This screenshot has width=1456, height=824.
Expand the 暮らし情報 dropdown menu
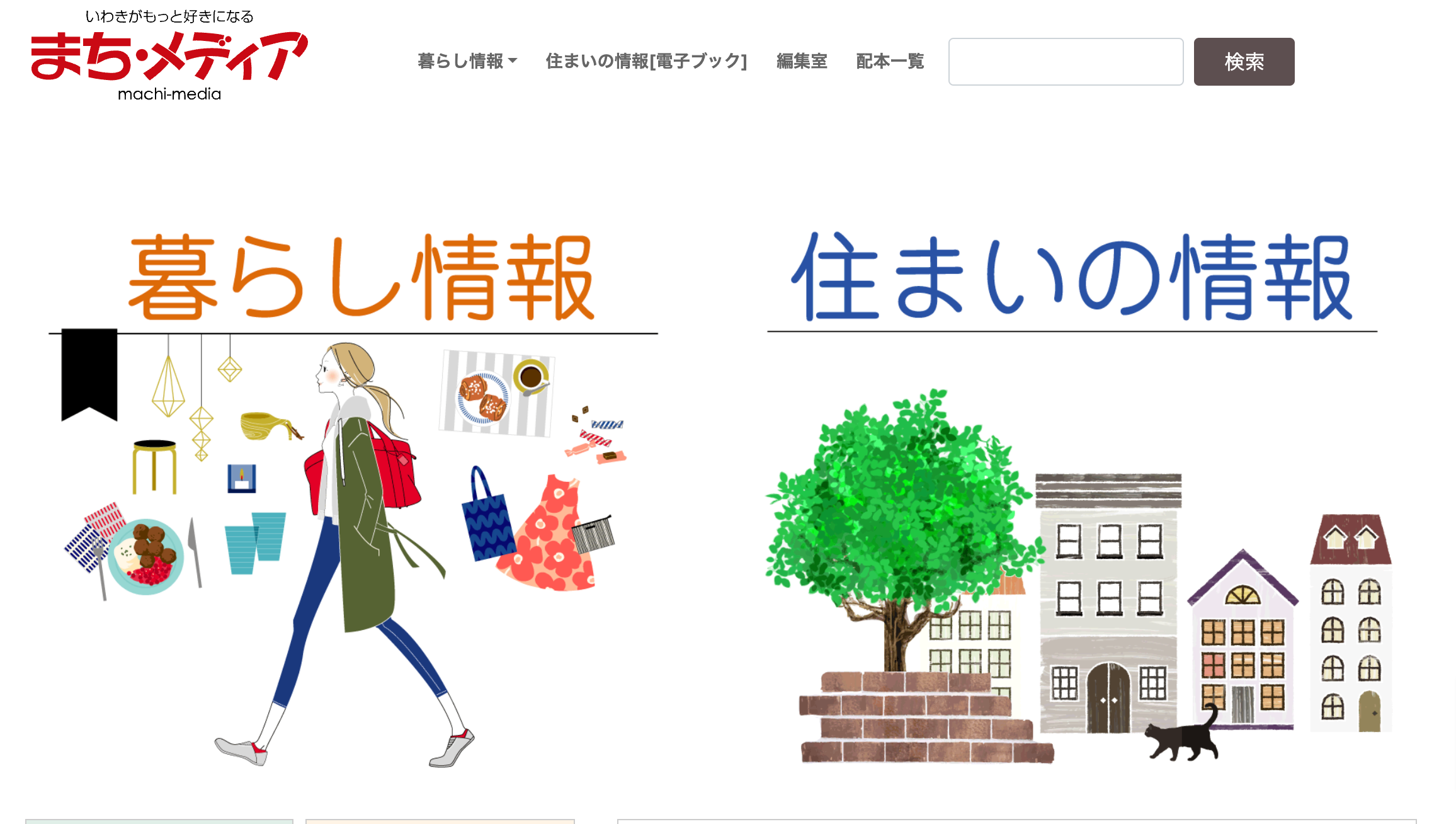(467, 61)
